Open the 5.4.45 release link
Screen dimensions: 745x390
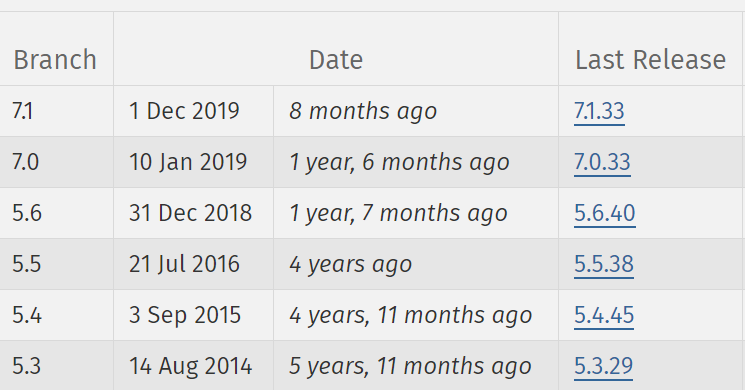pos(604,315)
